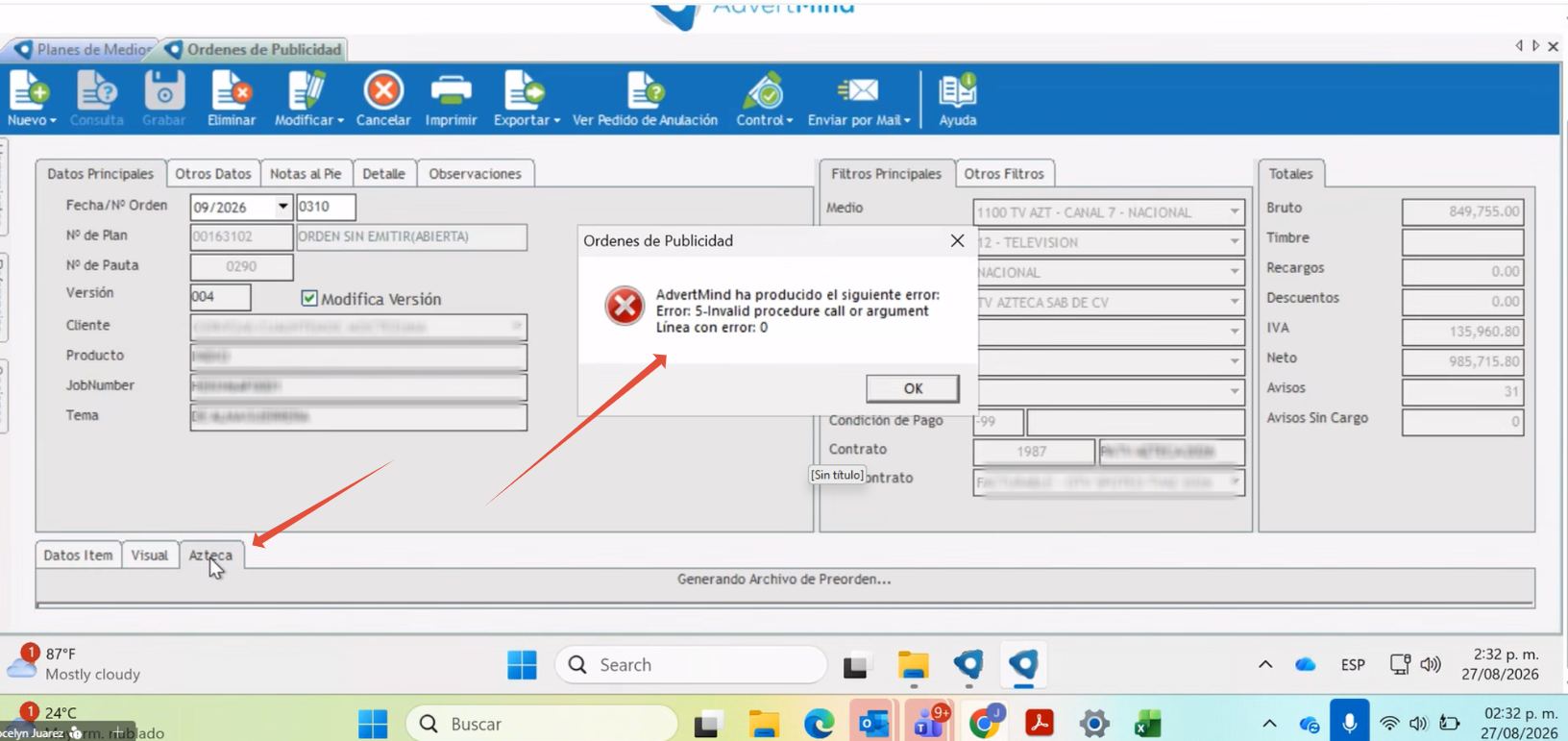Screen dimensions: 1568x741
Task: Click the Bruto total field
Action: click(1462, 211)
